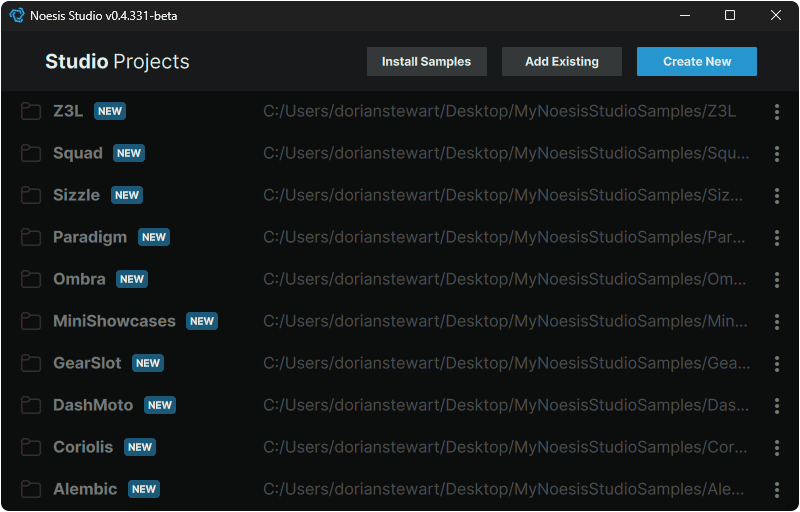Image resolution: width=800 pixels, height=512 pixels.
Task: Click the NEW badge next to Ombra
Action: [132, 279]
